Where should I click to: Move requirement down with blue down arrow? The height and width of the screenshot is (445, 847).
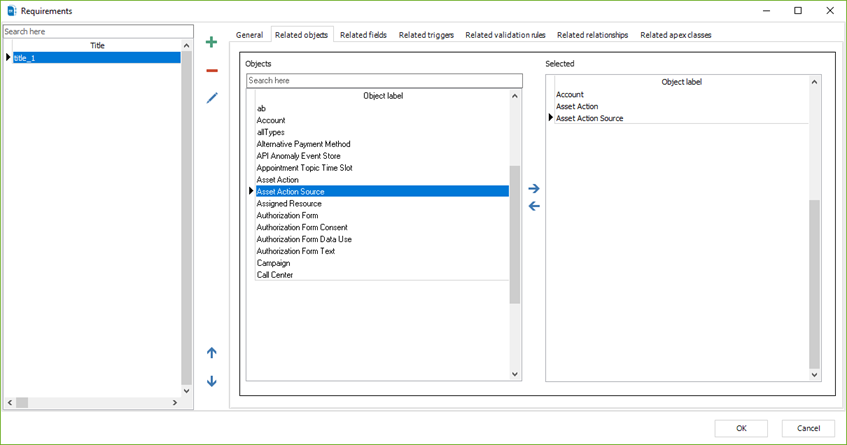click(211, 381)
